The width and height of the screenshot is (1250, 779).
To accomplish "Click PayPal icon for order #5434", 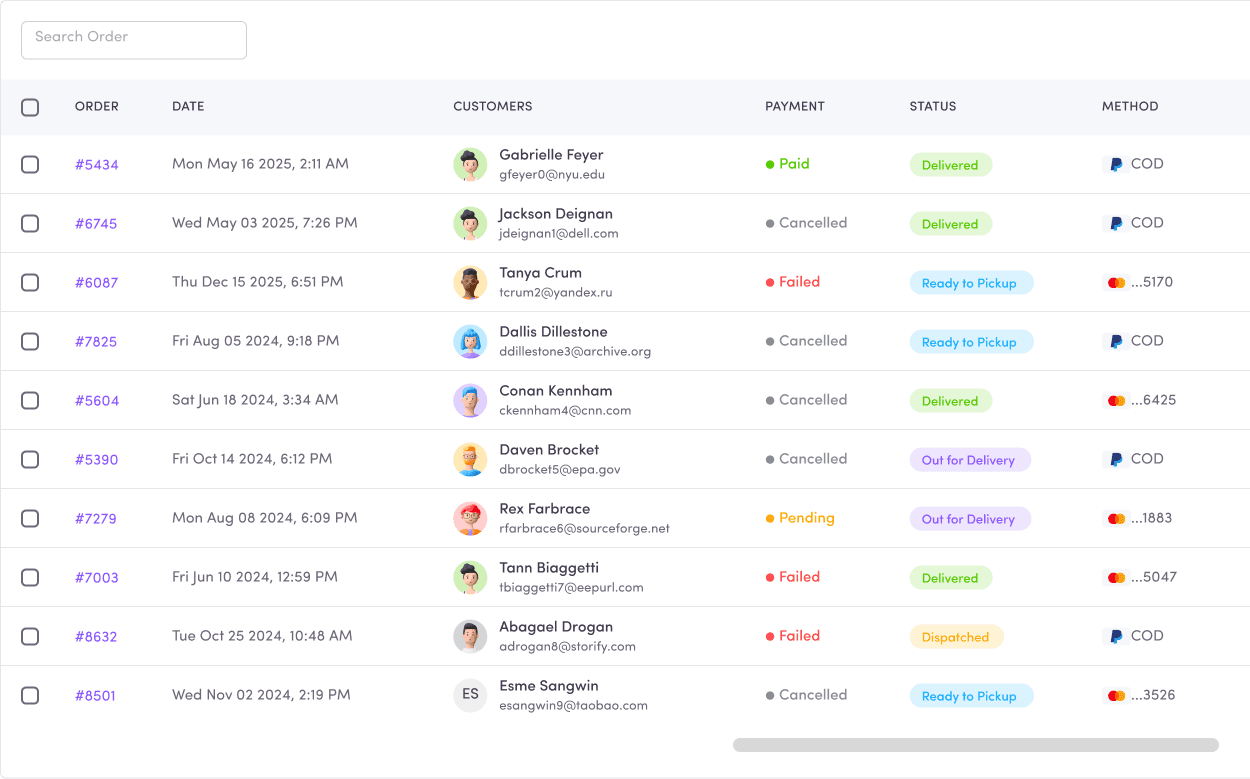I will (x=1115, y=165).
